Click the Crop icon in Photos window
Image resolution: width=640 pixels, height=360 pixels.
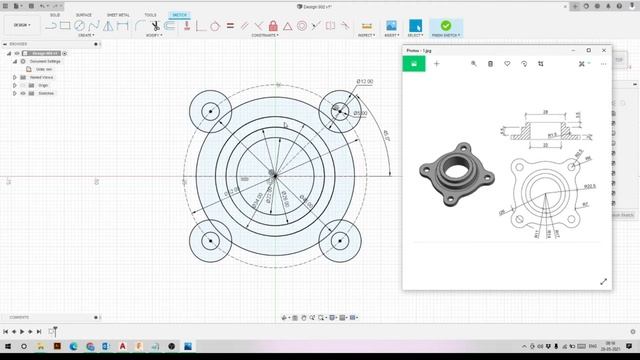[x=541, y=64]
